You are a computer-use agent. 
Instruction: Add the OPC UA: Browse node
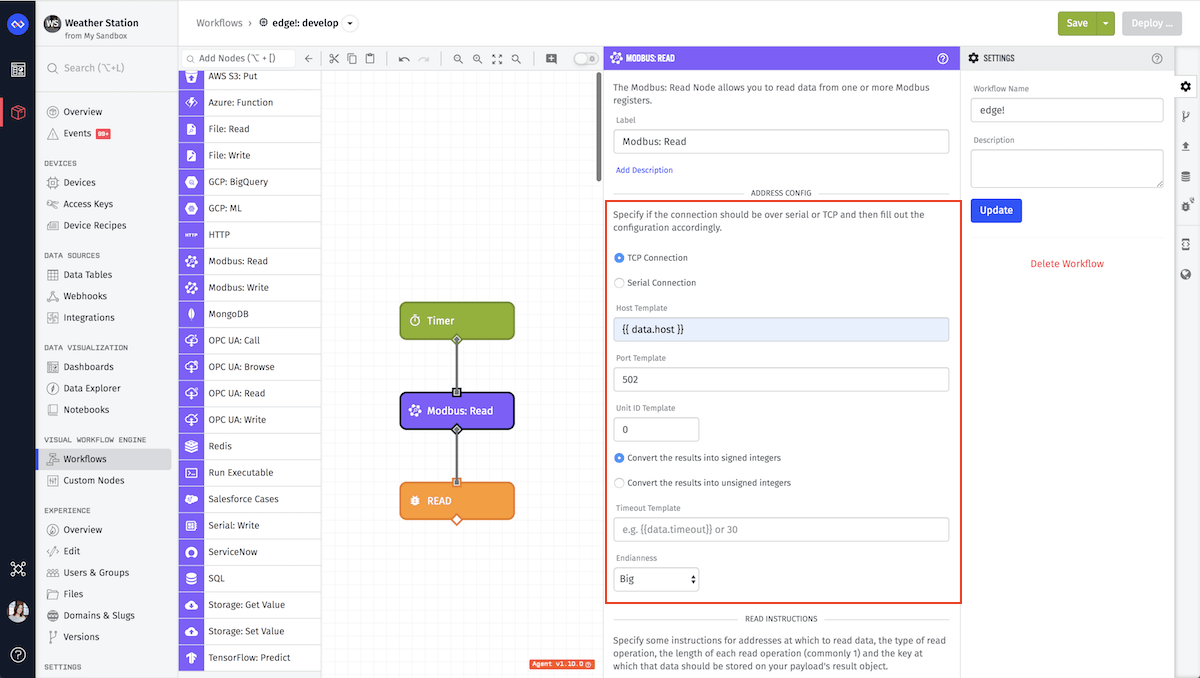click(250, 367)
